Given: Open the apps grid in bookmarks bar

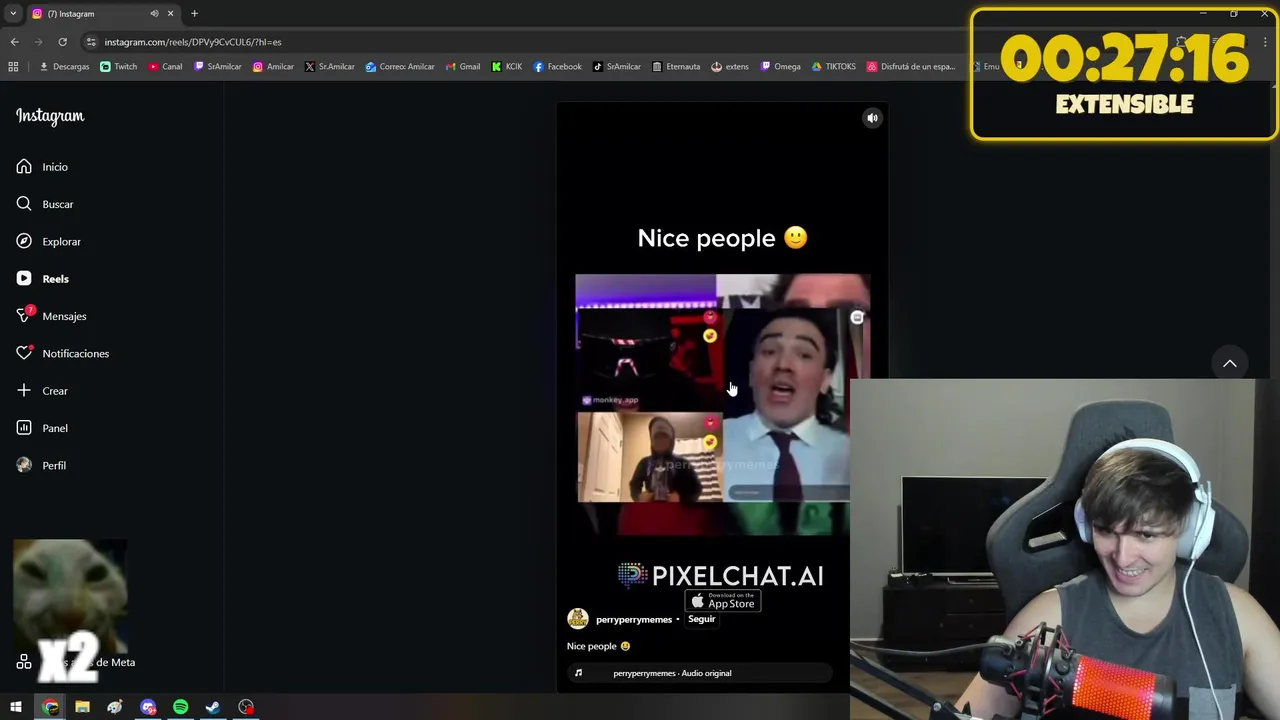Looking at the screenshot, I should (x=13, y=67).
